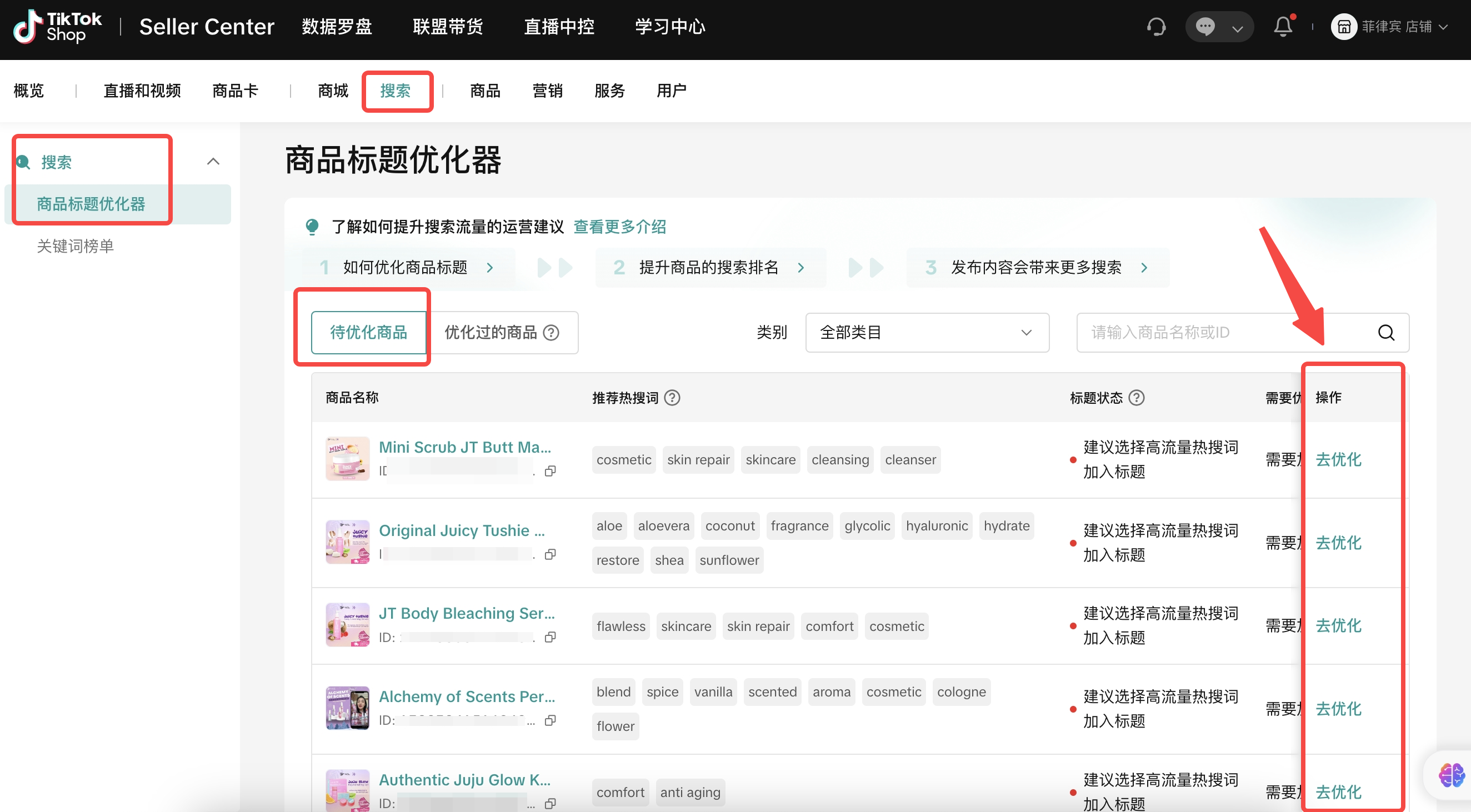The width and height of the screenshot is (1471, 812).
Task: Open customer support via the headset icon
Action: (x=1157, y=26)
